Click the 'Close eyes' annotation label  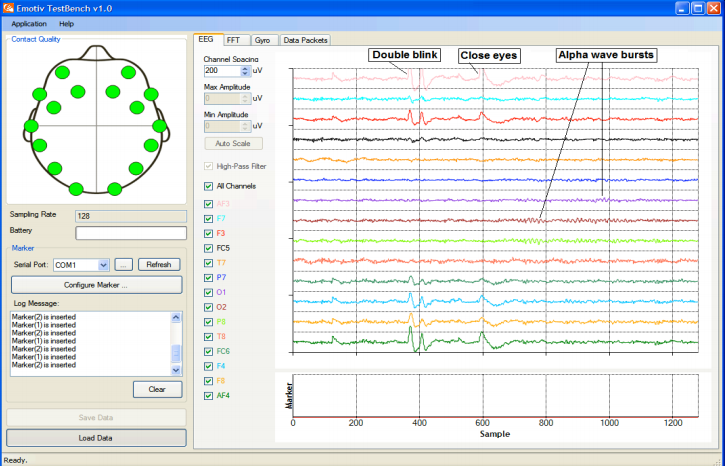coord(489,56)
